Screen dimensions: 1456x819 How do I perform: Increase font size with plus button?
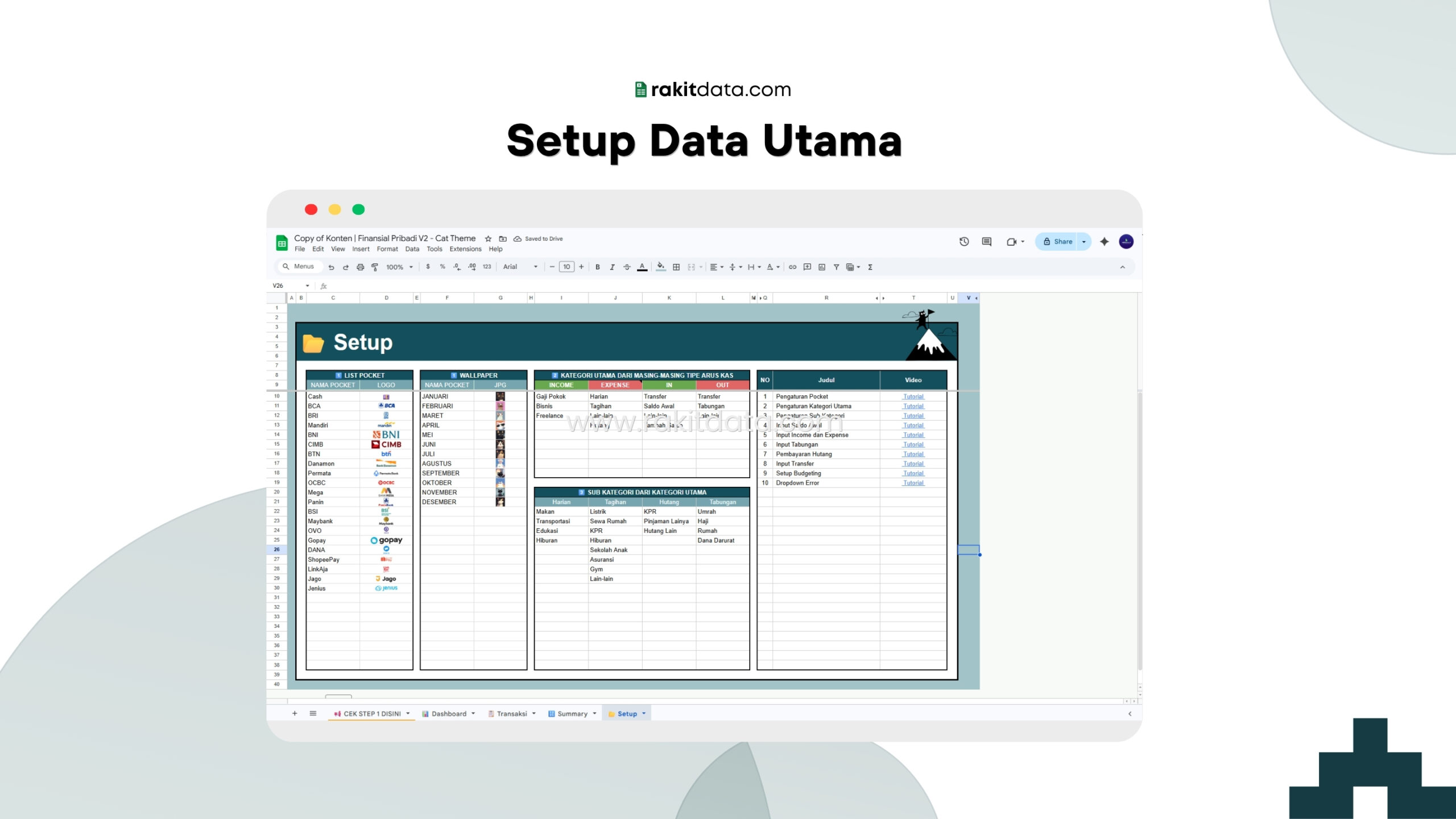click(581, 267)
